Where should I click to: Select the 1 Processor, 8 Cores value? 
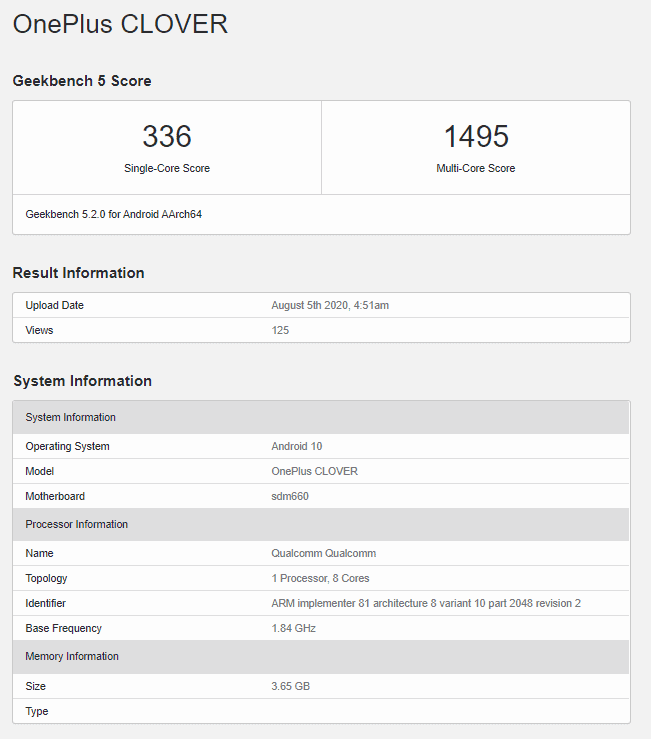pyautogui.click(x=320, y=578)
